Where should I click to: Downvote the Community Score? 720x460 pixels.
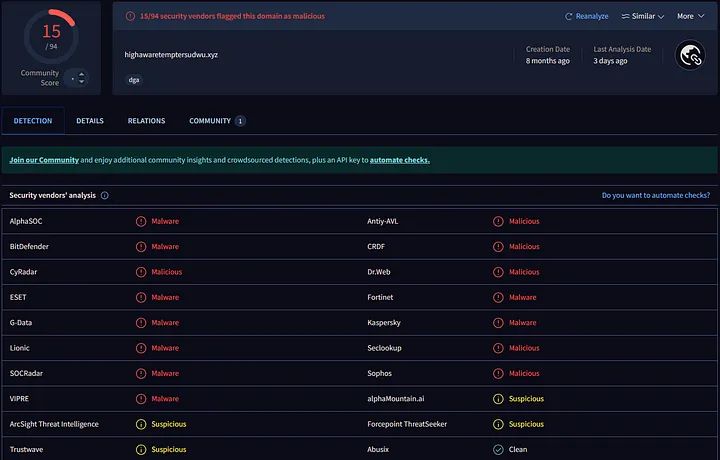pyautogui.click(x=81, y=82)
